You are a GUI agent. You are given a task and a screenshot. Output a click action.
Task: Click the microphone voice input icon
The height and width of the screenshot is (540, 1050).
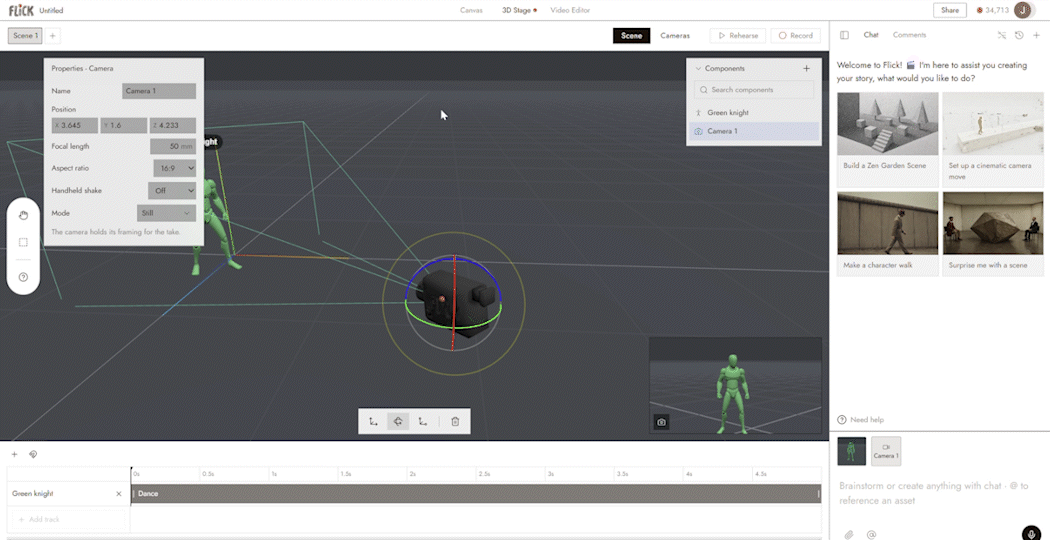(1032, 534)
